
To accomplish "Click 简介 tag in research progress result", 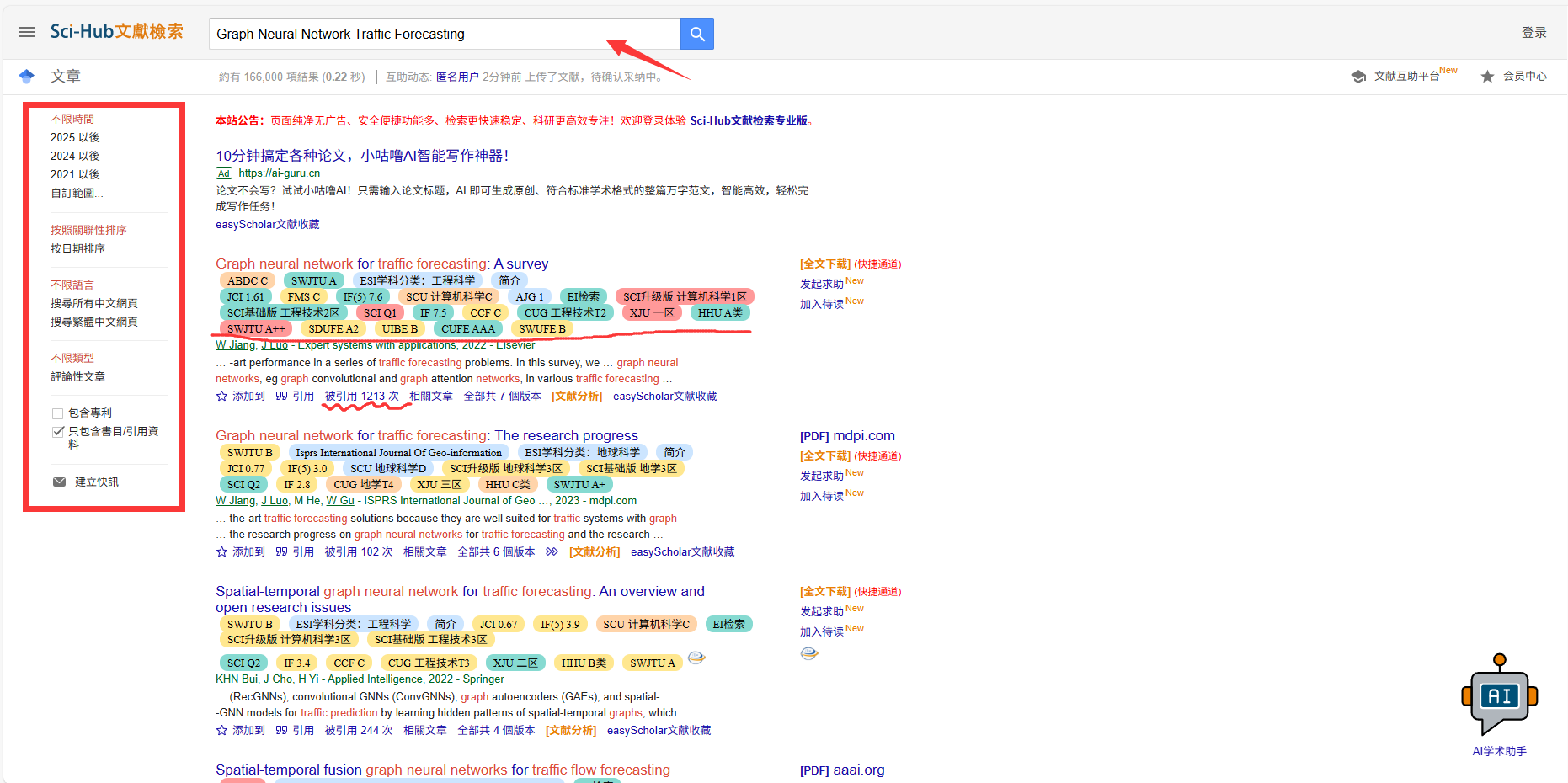I will (x=675, y=452).
